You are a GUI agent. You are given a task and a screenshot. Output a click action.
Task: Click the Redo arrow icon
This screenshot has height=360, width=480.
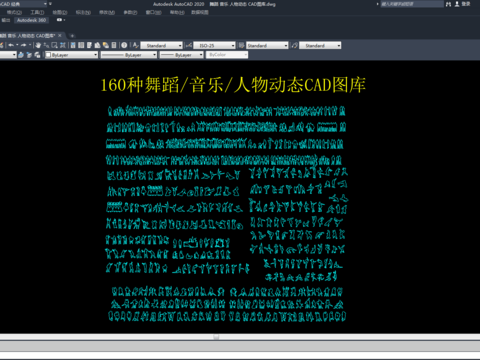tap(23, 45)
